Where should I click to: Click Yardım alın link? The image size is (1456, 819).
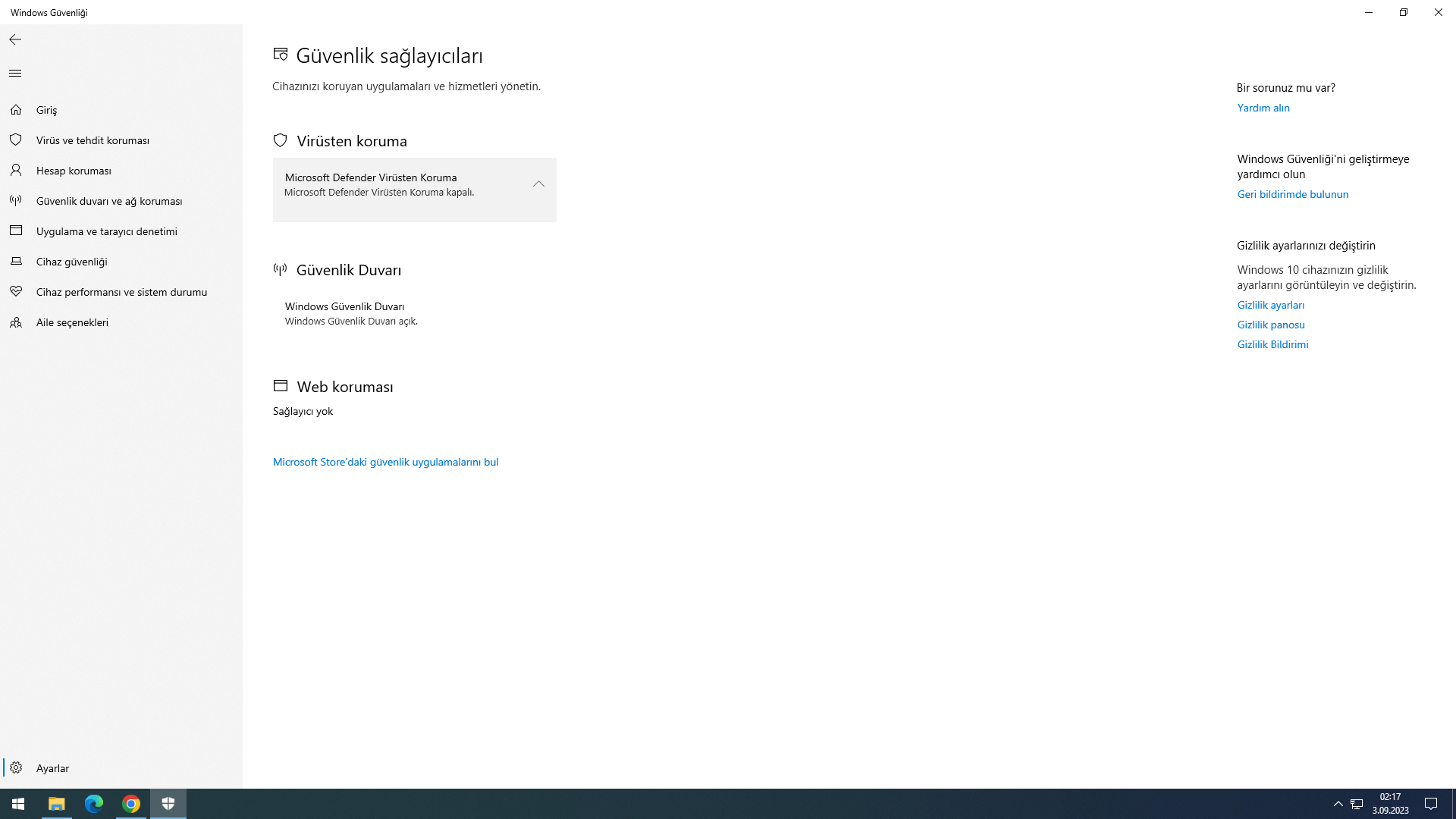pos(1263,108)
